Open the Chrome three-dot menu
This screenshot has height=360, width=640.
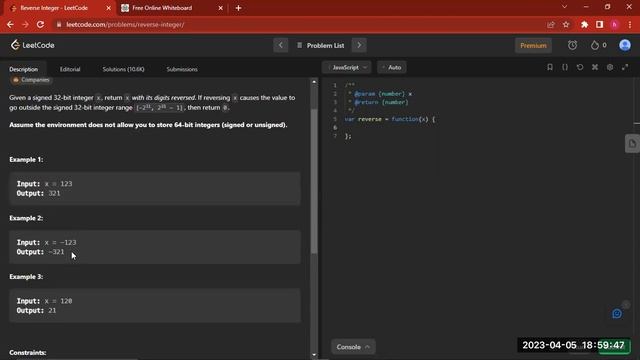click(x=630, y=24)
